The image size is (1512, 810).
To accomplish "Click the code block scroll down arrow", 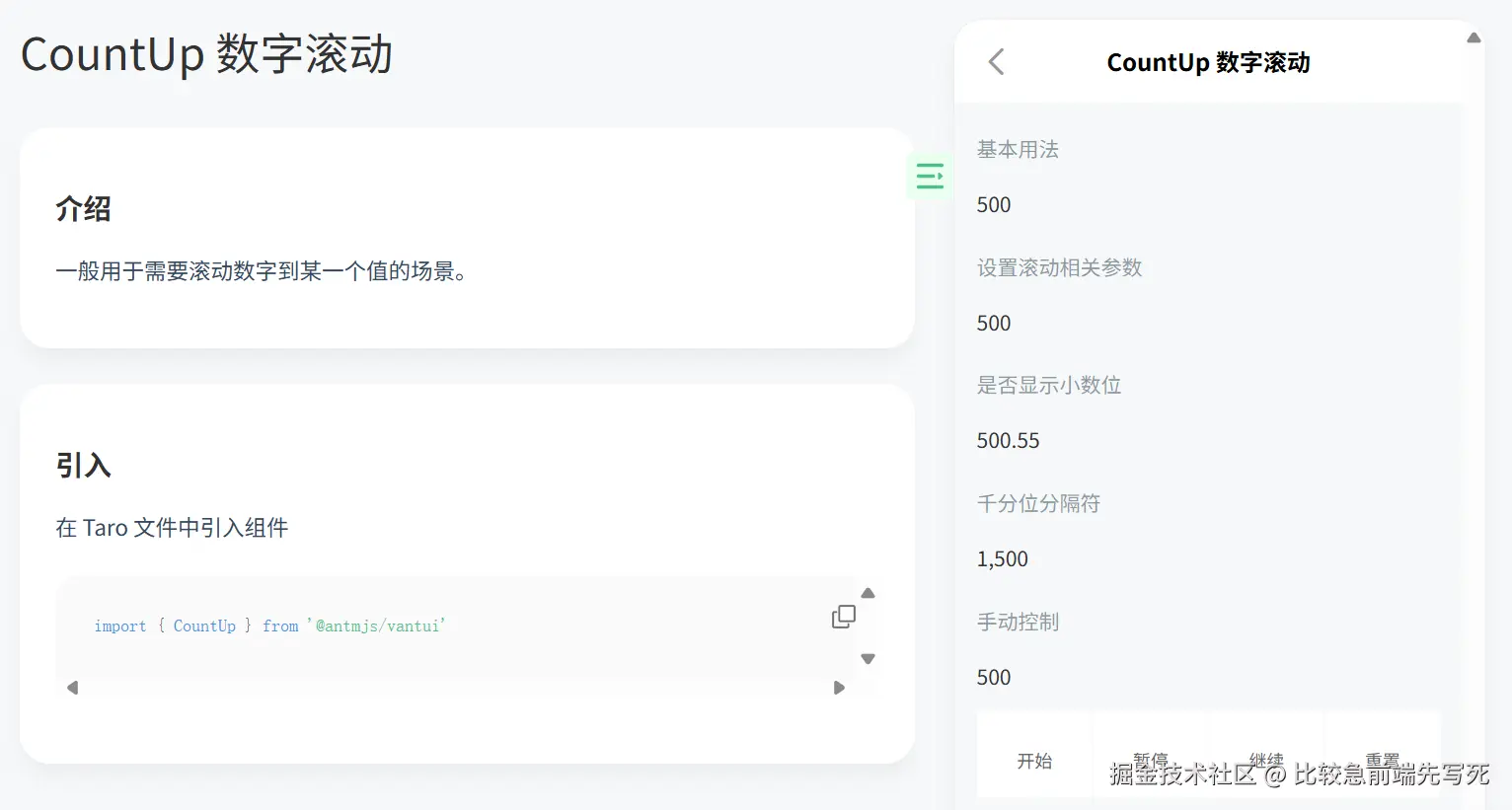I will pyautogui.click(x=869, y=659).
